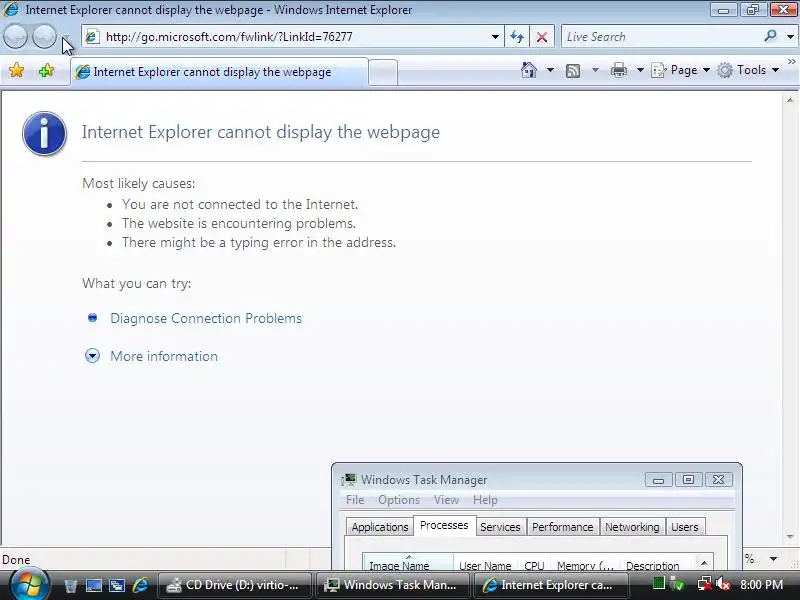800x600 pixels.
Task: Click Diagnose Connection Problems link
Action: pos(206,318)
